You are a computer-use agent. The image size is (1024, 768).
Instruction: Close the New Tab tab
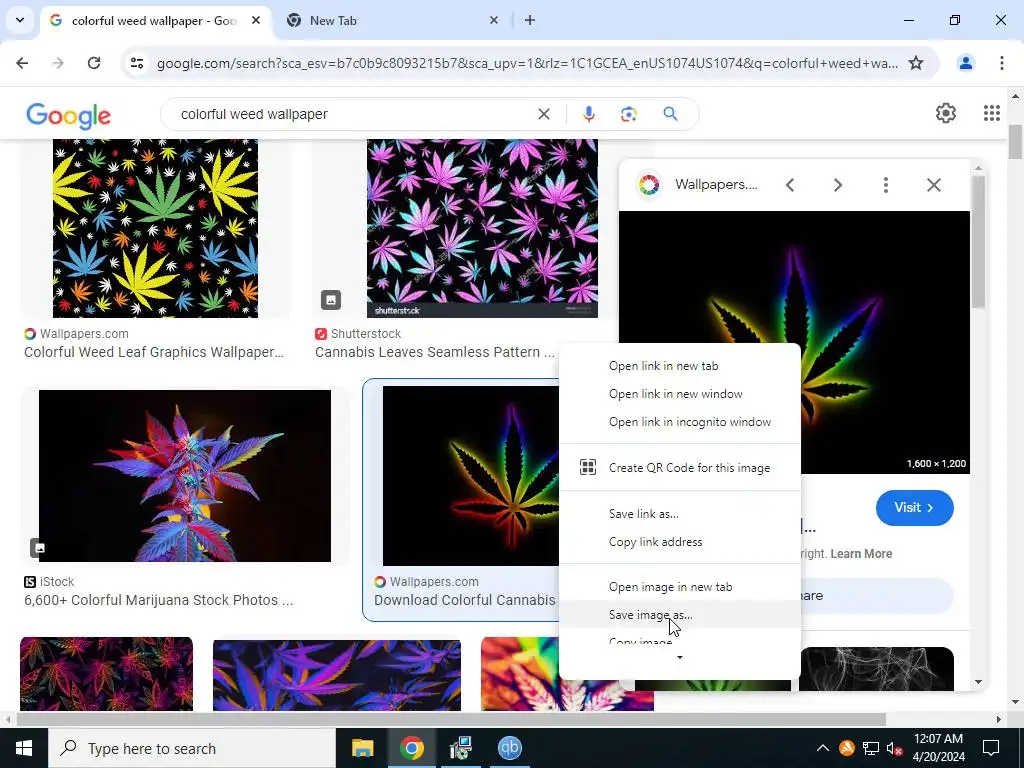coord(494,20)
